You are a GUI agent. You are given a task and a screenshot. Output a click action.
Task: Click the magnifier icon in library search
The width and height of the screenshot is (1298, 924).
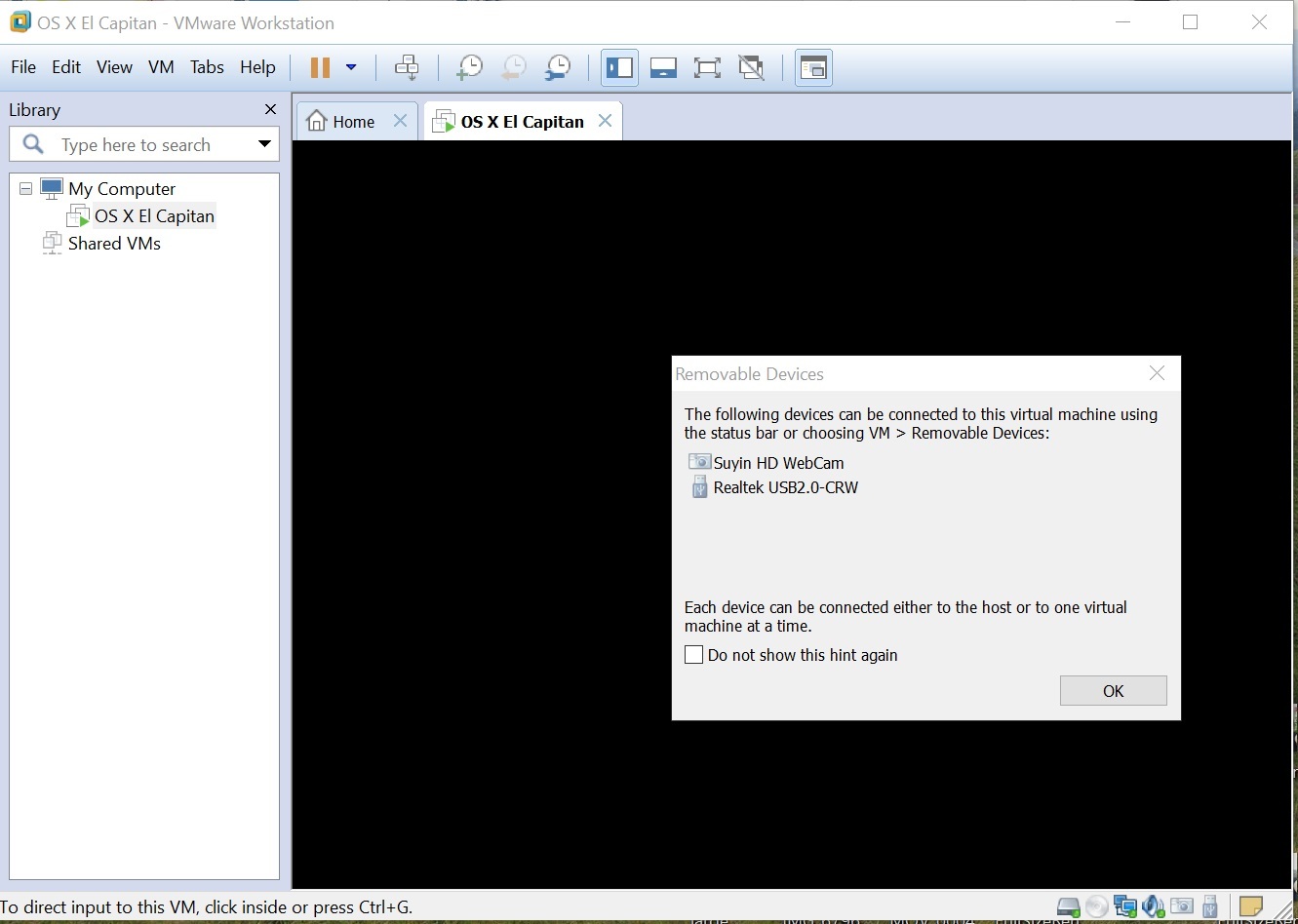click(x=33, y=144)
